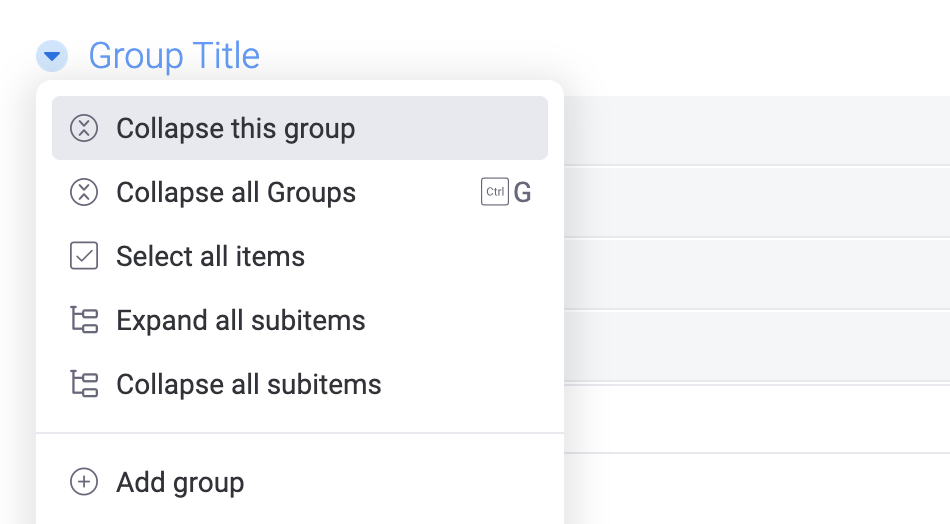Choose the Select all items text label
Image resolution: width=950 pixels, height=524 pixels.
tap(210, 257)
